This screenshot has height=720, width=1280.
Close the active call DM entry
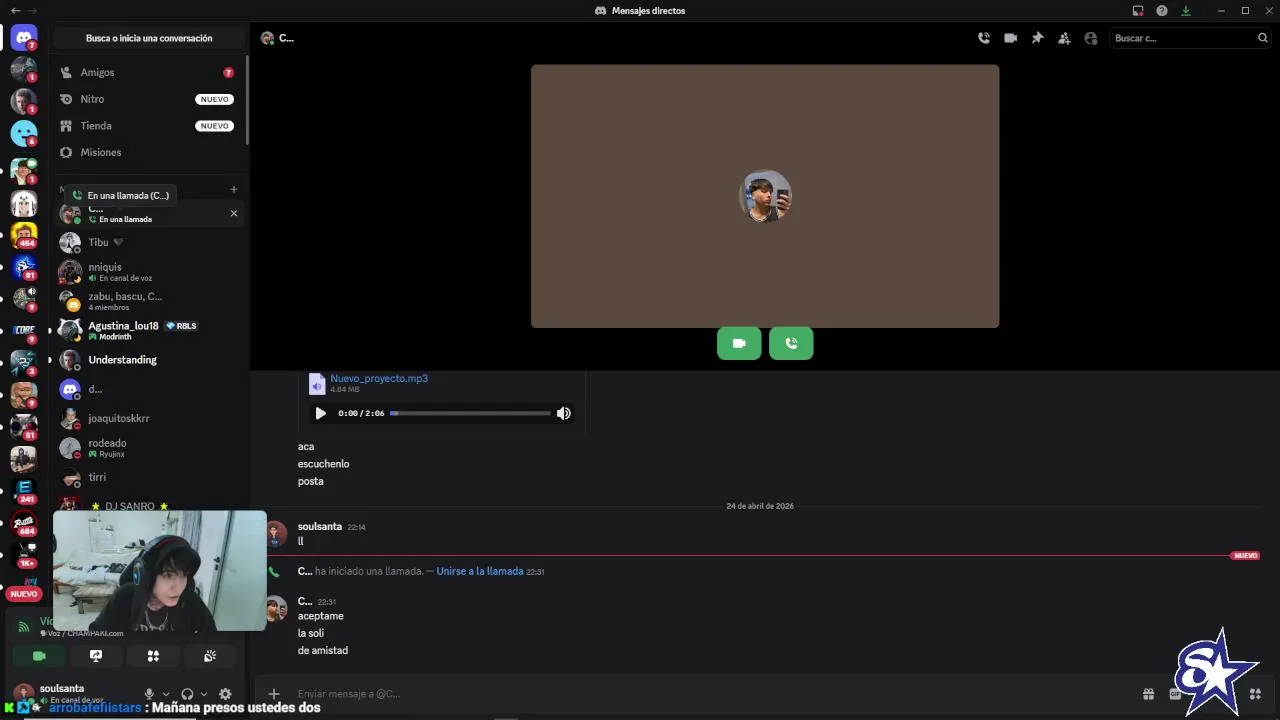tap(234, 213)
